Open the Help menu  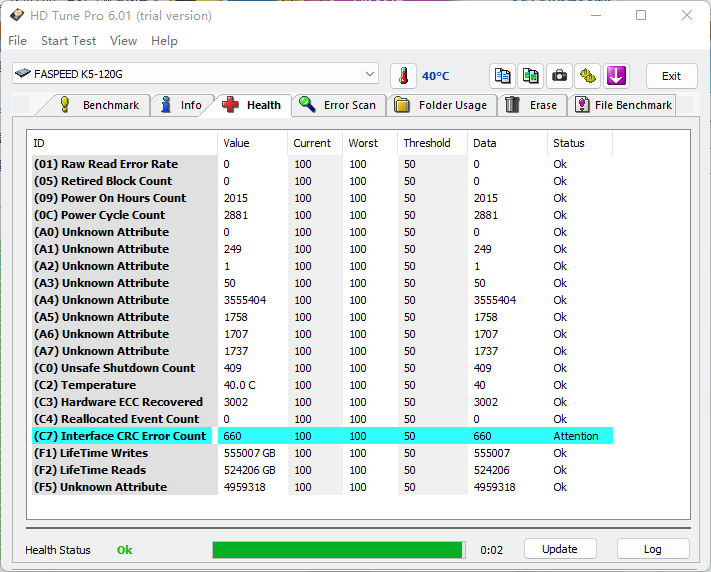click(x=164, y=41)
